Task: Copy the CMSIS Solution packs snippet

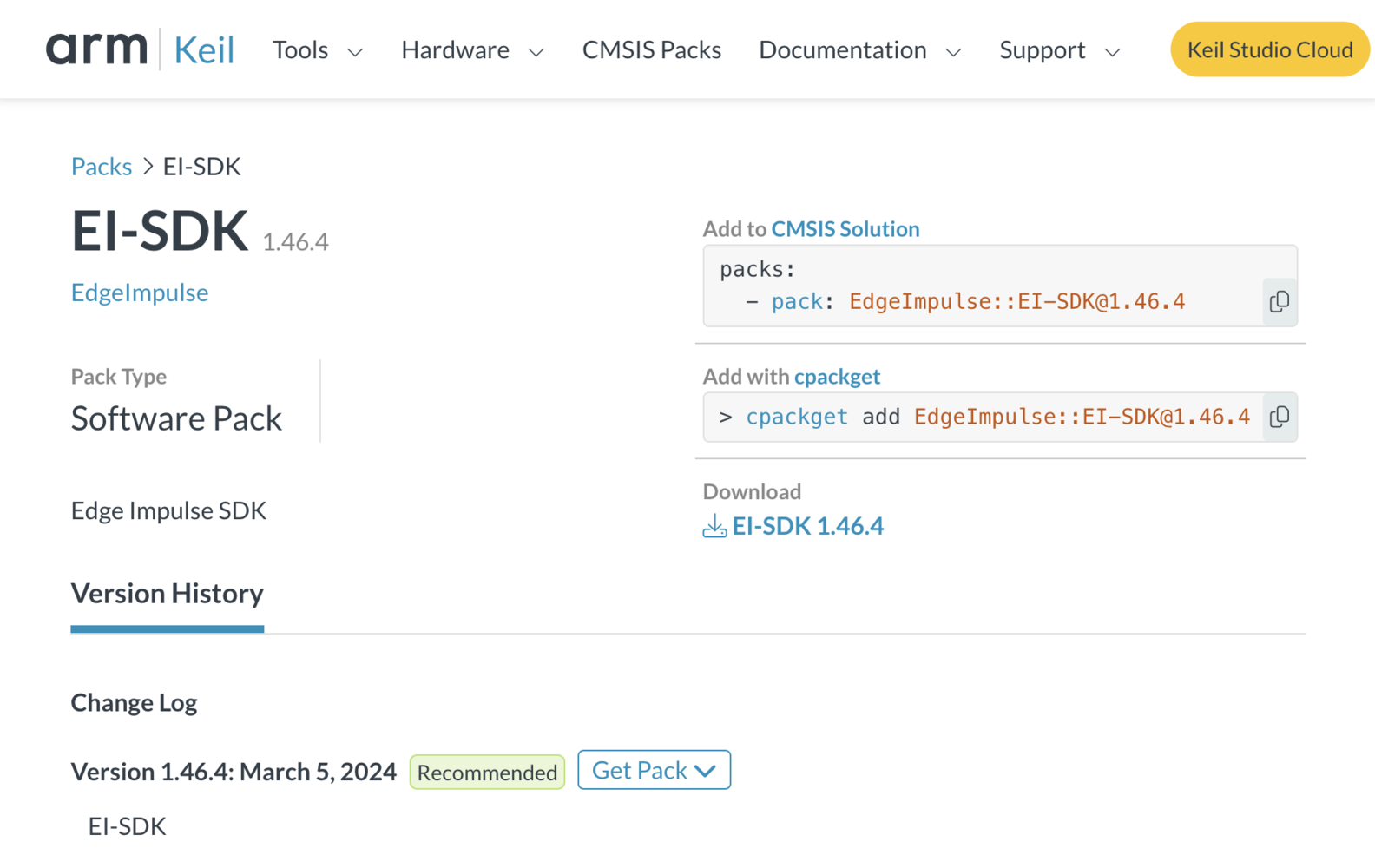Action: point(1279,301)
